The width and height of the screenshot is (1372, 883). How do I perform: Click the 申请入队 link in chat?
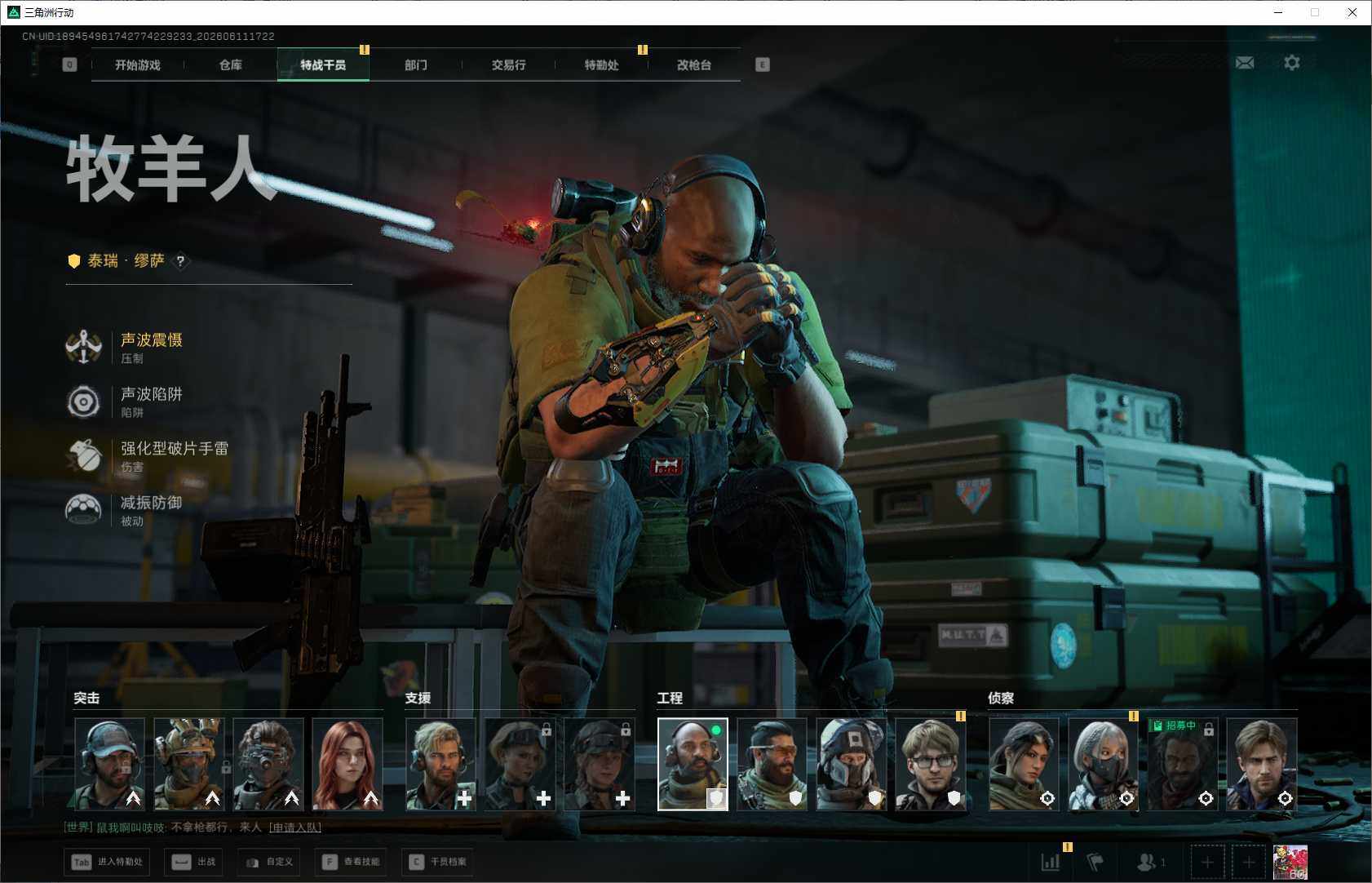pos(295,828)
